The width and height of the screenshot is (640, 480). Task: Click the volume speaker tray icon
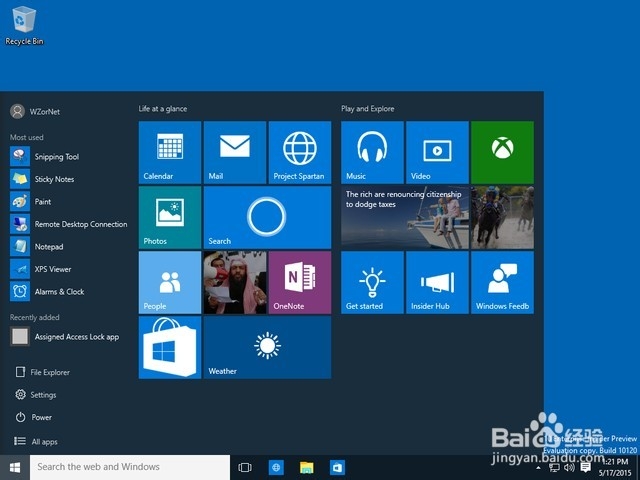click(569, 468)
